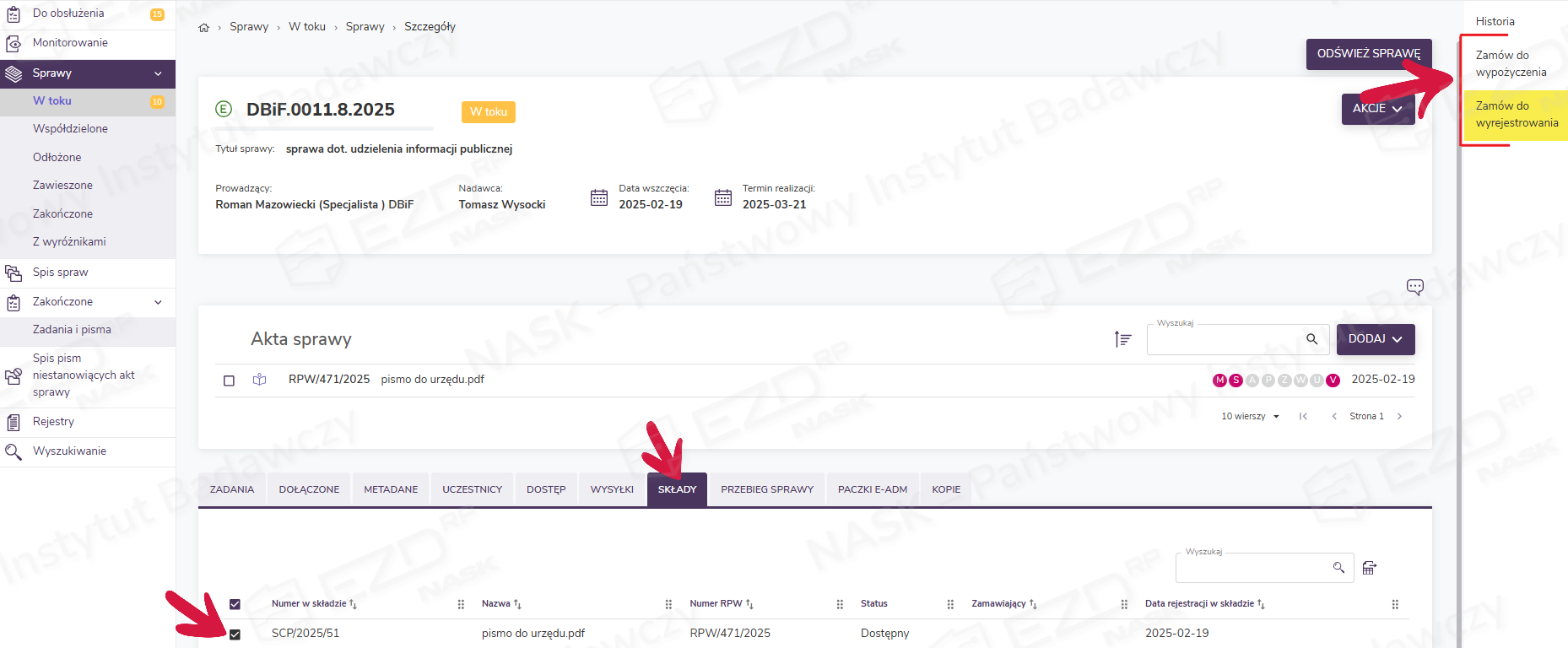Click the sort order icon in Akta sprawy
Screen dimensions: 1568x648
point(1122,339)
